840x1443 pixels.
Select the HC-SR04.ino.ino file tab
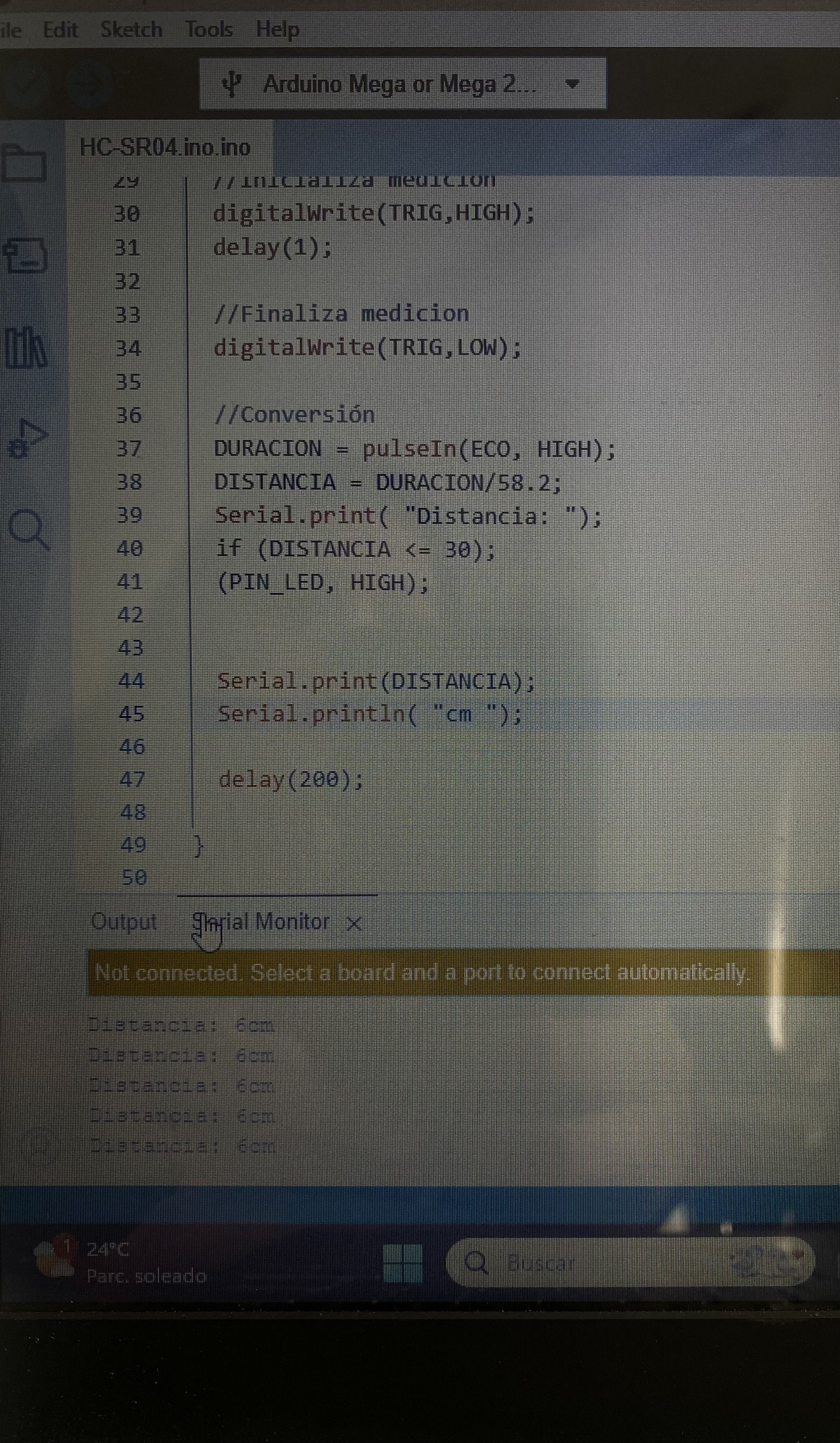(x=165, y=148)
